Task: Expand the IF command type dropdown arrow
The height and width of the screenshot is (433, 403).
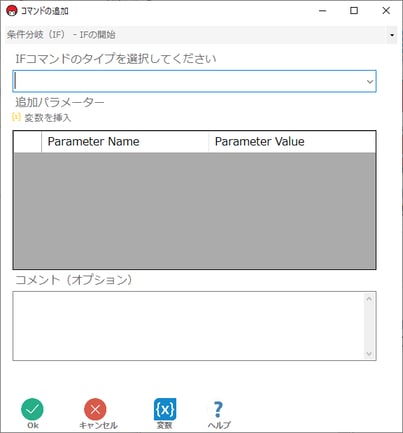Action: (370, 81)
